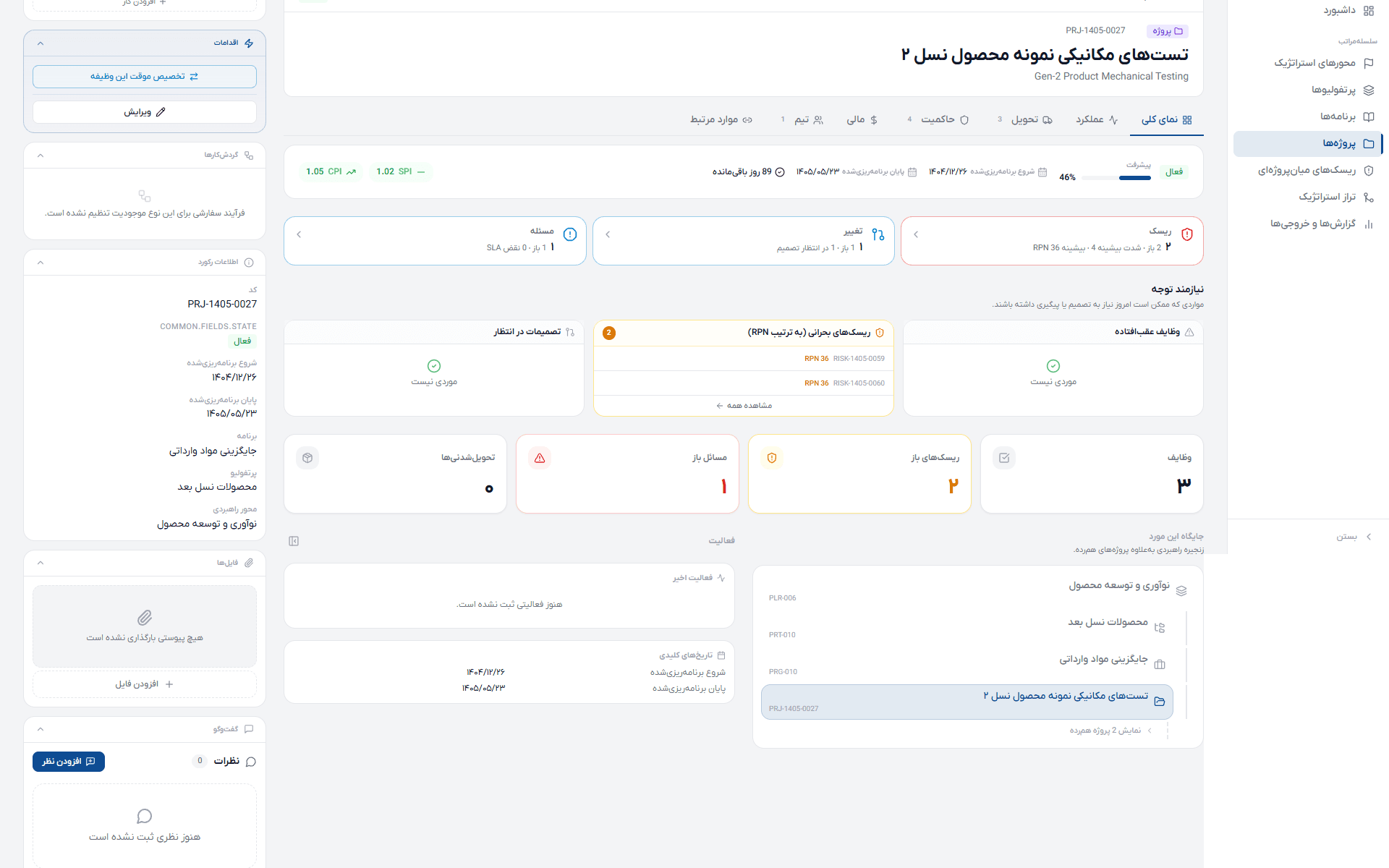Collapse the اقدامات panel
Viewport: 1389px width, 868px height.
(x=41, y=43)
